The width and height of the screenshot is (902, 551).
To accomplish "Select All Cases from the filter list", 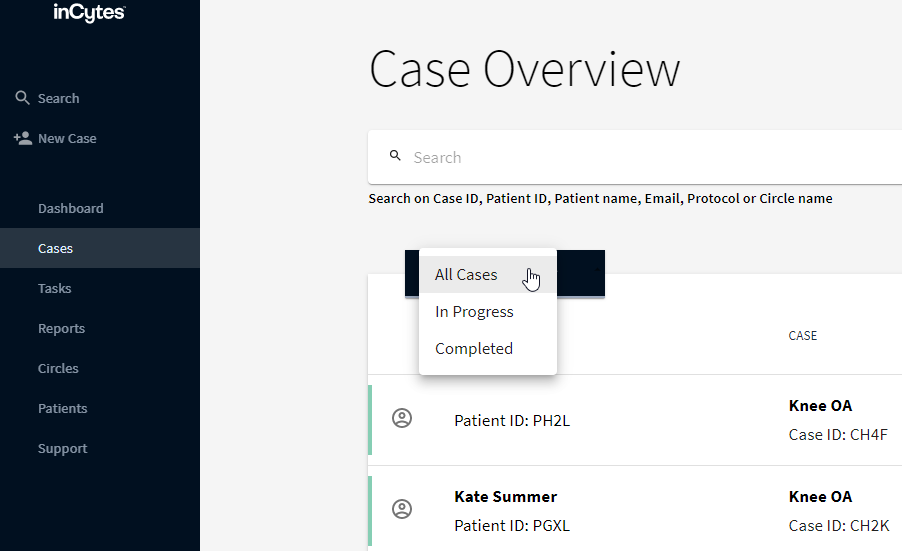I will 488,274.
